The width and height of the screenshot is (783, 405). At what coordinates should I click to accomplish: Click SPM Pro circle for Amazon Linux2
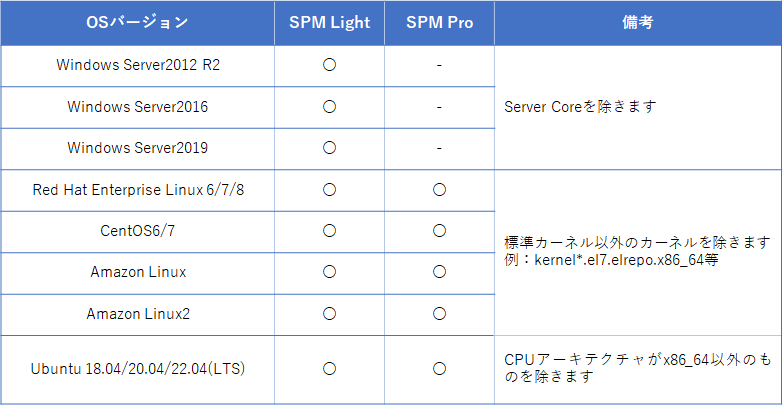click(x=439, y=314)
